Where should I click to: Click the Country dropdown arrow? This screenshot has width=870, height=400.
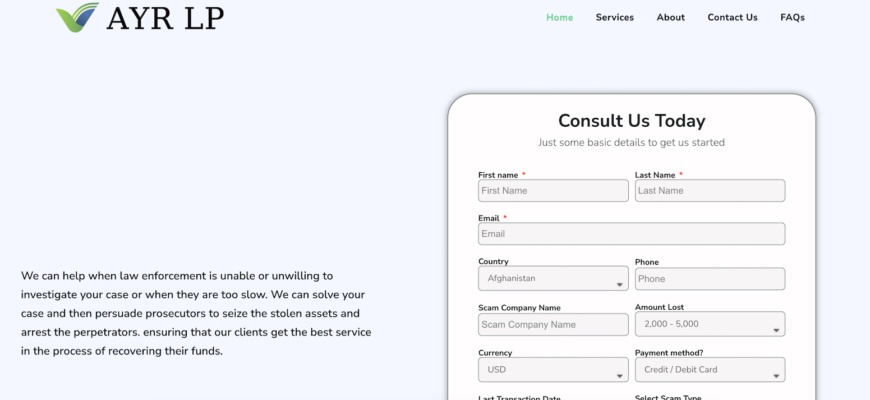[x=620, y=285]
